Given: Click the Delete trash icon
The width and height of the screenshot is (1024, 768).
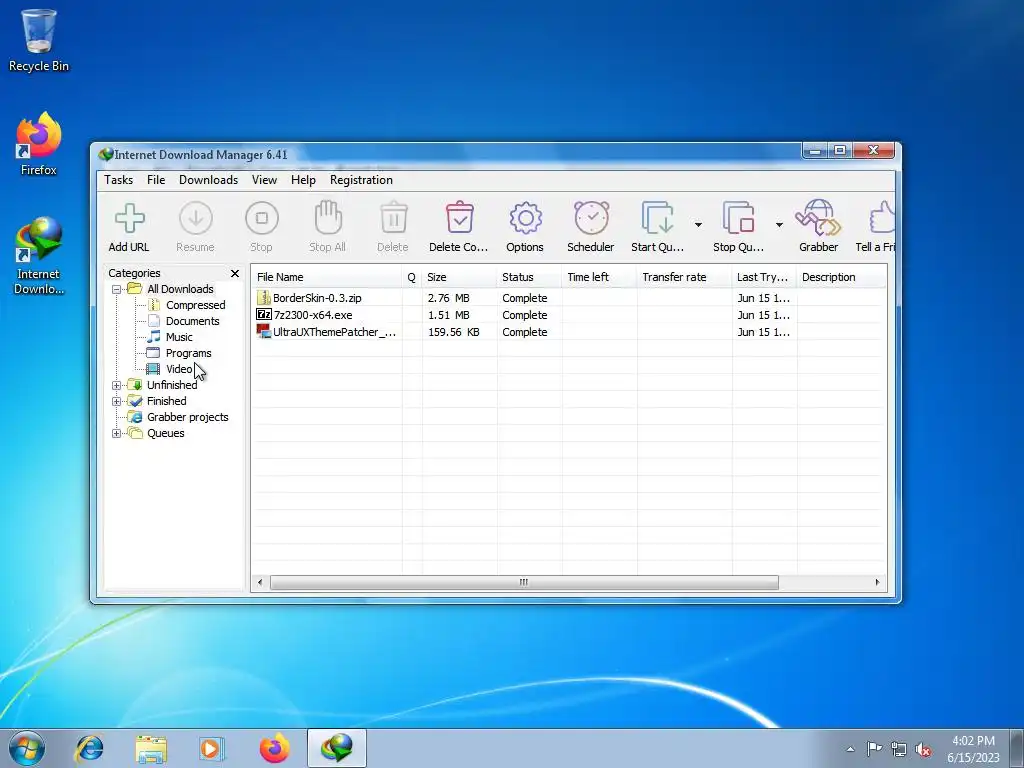Looking at the screenshot, I should [394, 218].
